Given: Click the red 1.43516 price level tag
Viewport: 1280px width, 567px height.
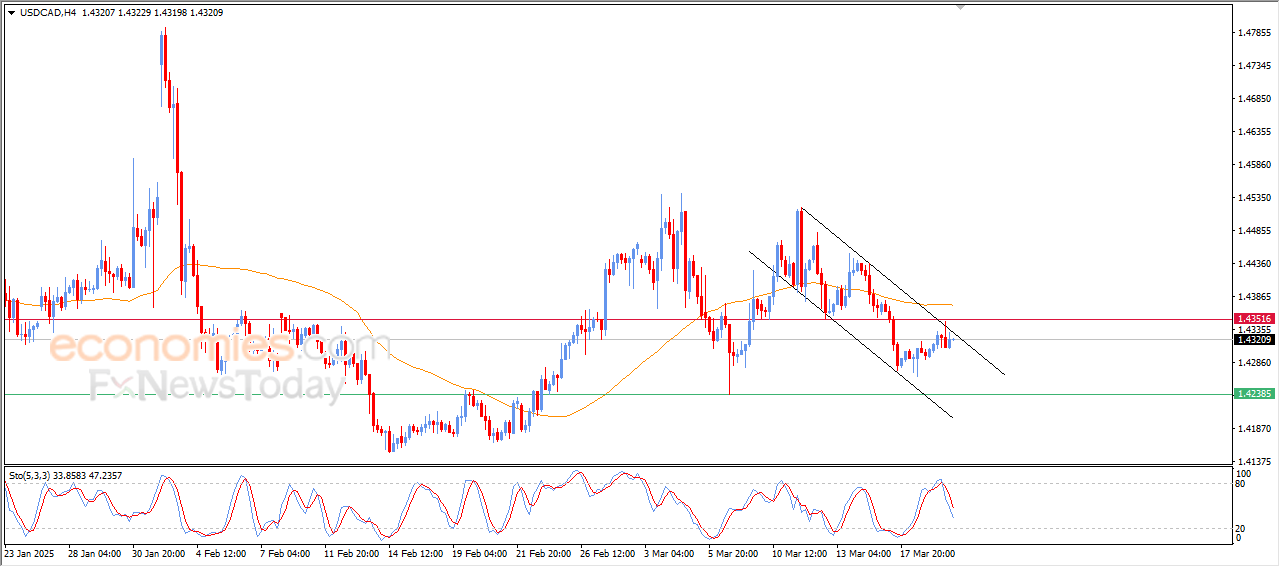Looking at the screenshot, I should [x=1254, y=319].
